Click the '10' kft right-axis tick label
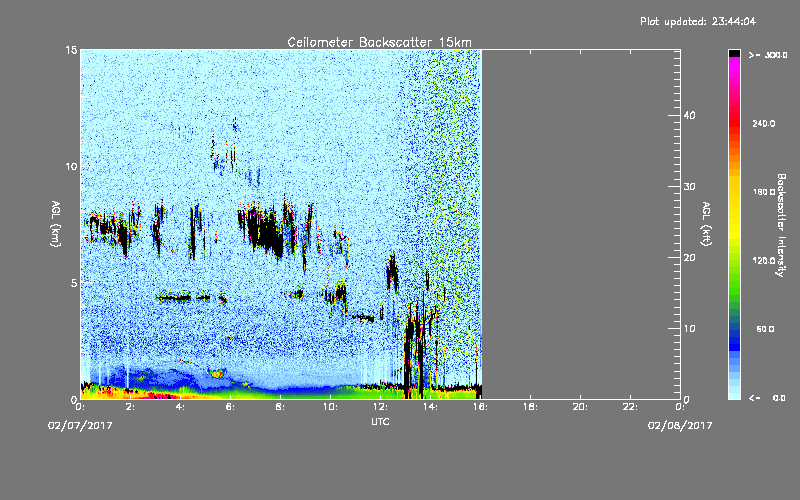Viewport: 800px width, 500px height. (x=689, y=329)
